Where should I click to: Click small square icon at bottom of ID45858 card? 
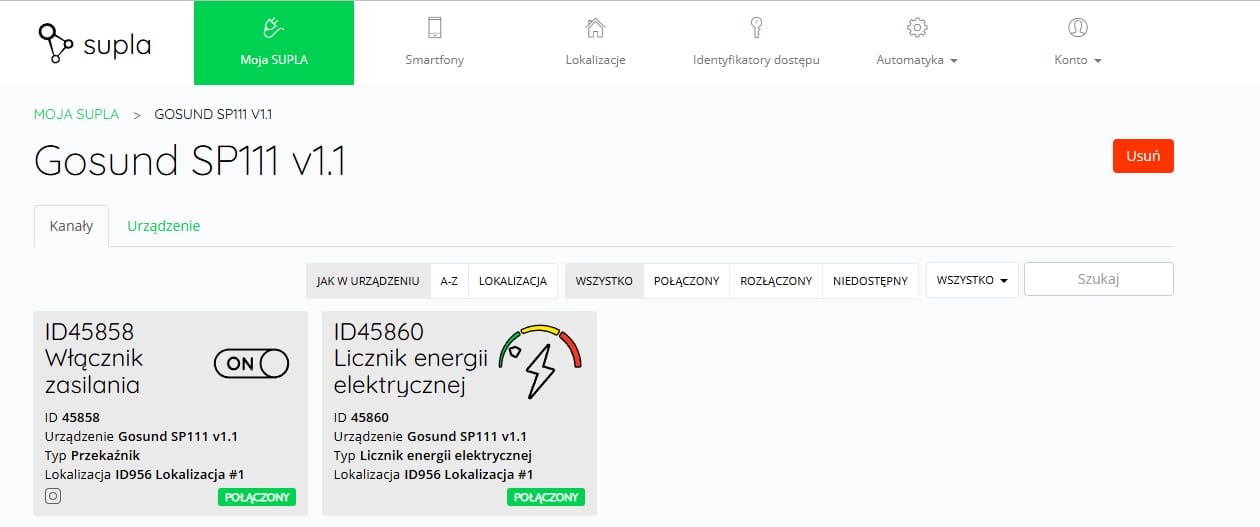click(x=53, y=496)
